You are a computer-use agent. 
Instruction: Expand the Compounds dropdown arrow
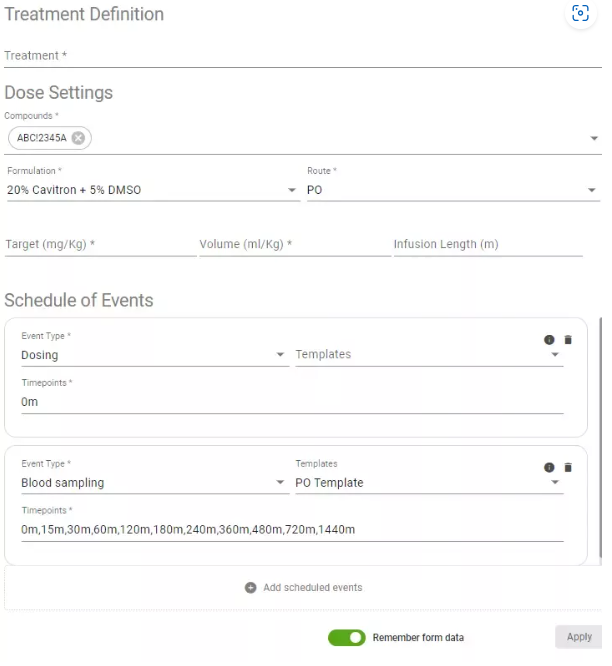pos(594,139)
